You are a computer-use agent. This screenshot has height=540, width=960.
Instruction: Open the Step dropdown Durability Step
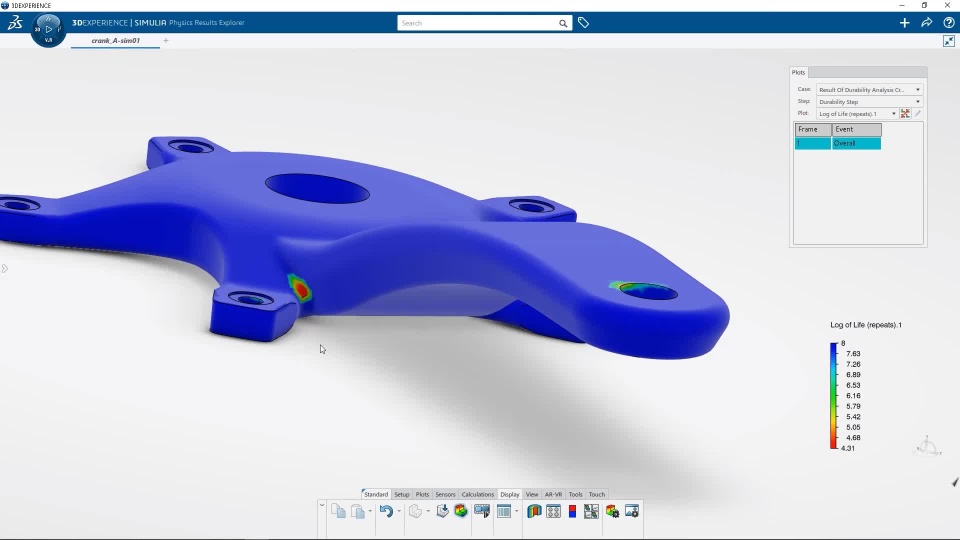pos(869,102)
